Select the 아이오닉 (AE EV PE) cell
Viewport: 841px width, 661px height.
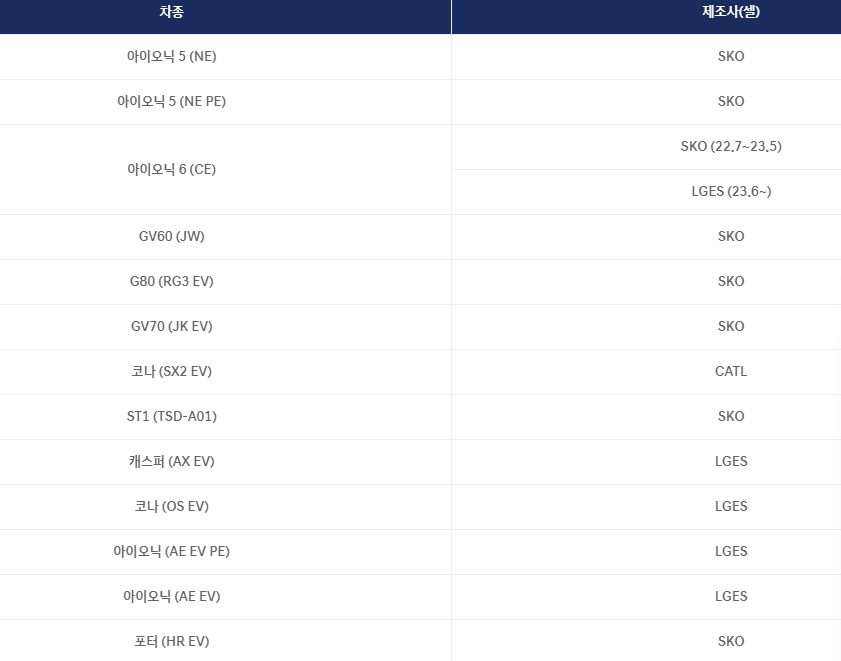coord(171,551)
